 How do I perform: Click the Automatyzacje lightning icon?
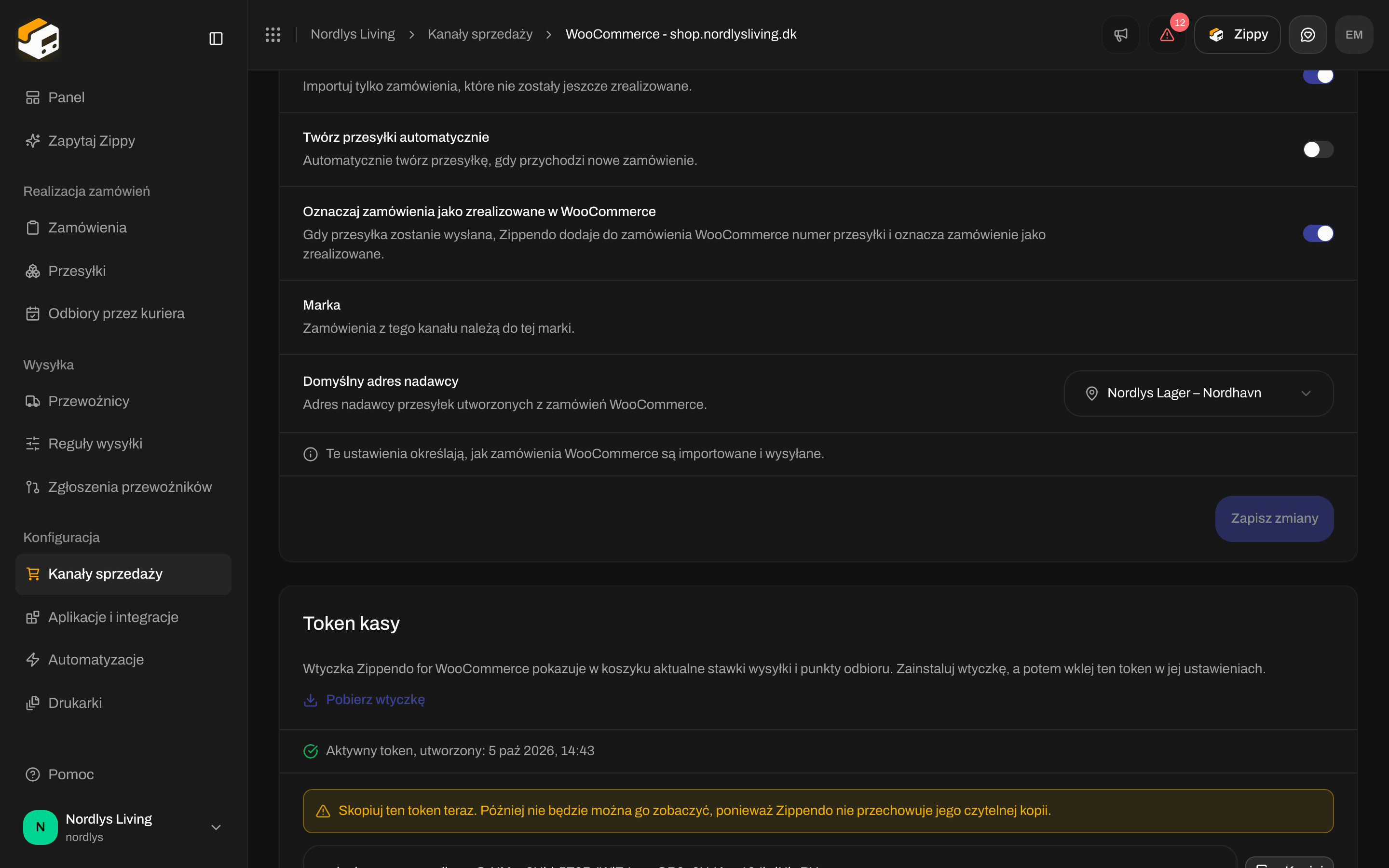tap(33, 660)
